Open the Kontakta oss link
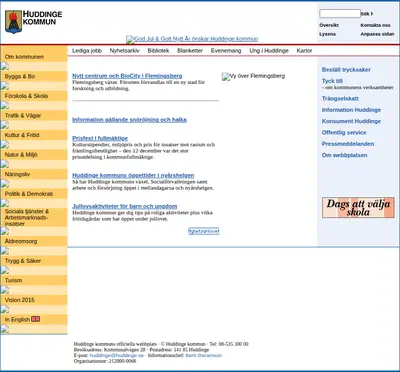400x372 pixels. tap(375, 25)
